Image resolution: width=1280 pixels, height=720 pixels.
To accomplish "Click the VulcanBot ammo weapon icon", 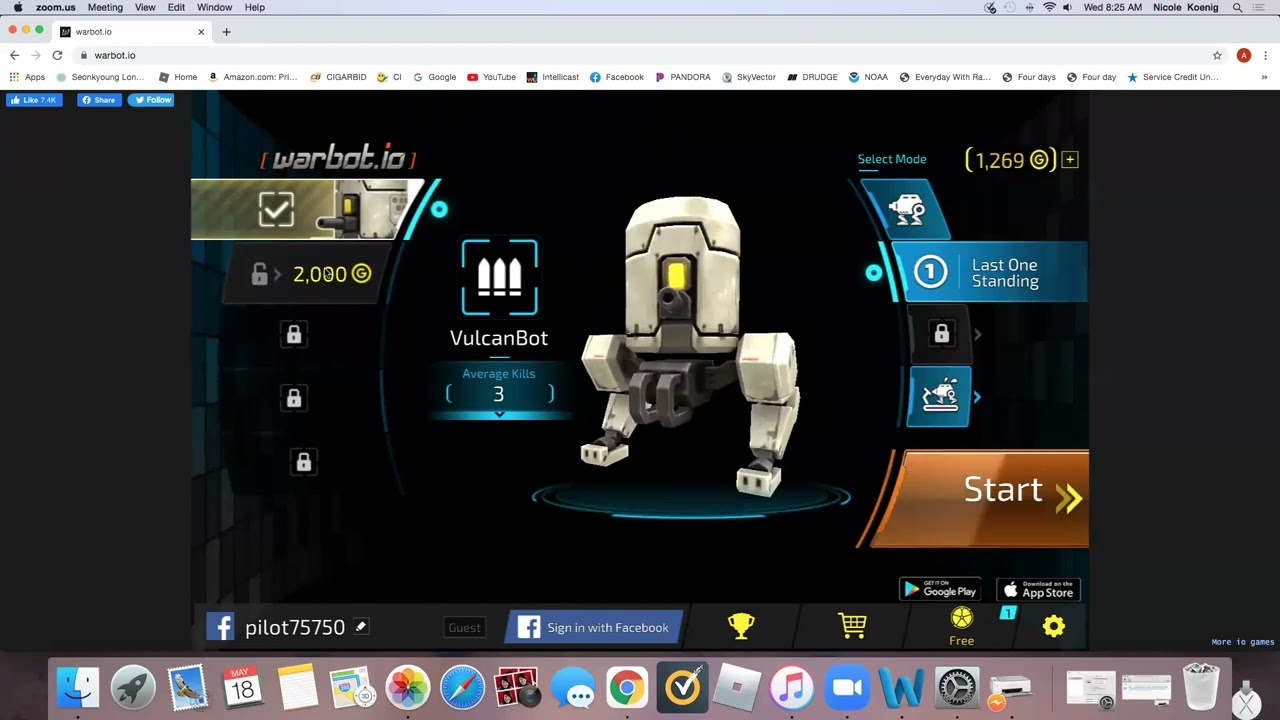I will click(x=499, y=278).
